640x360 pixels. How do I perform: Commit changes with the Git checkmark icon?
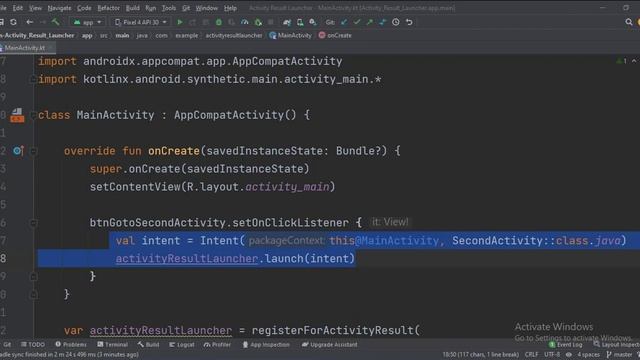tap(357, 22)
